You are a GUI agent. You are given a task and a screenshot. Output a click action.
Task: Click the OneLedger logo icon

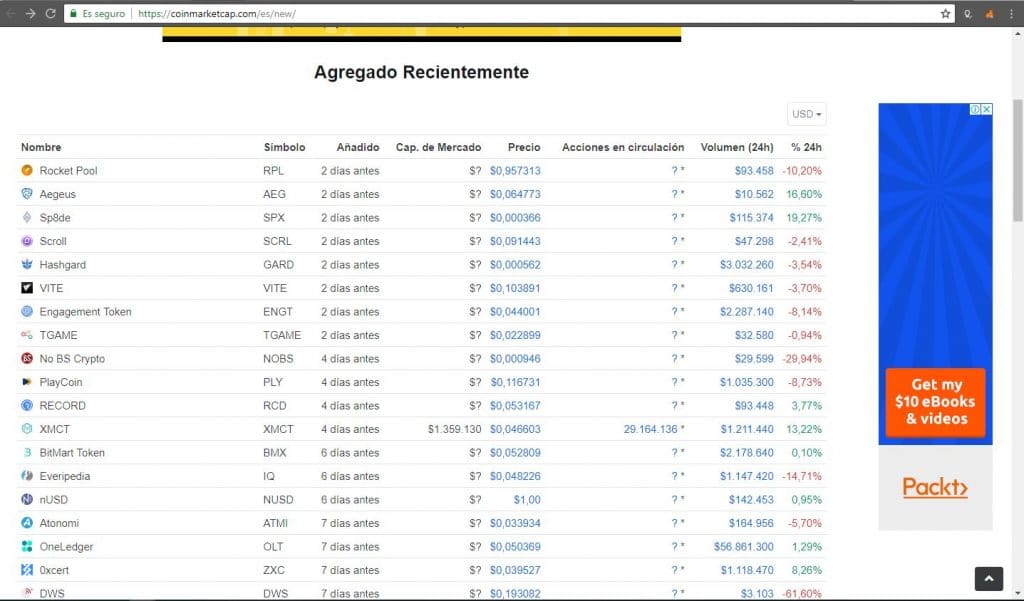click(27, 547)
